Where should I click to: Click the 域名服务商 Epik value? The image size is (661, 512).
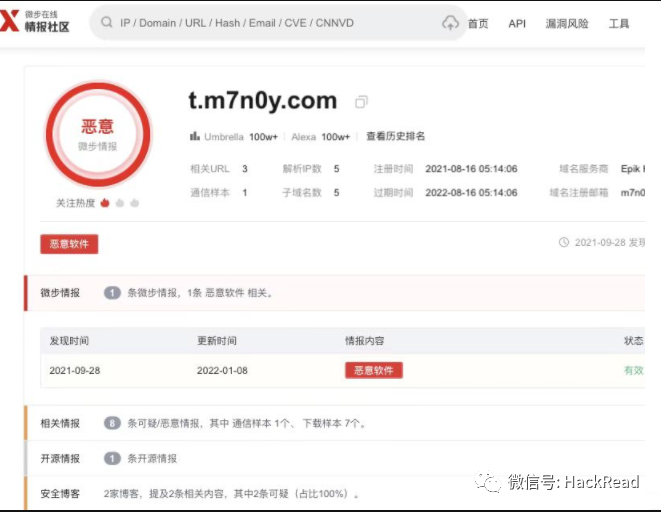click(x=632, y=169)
